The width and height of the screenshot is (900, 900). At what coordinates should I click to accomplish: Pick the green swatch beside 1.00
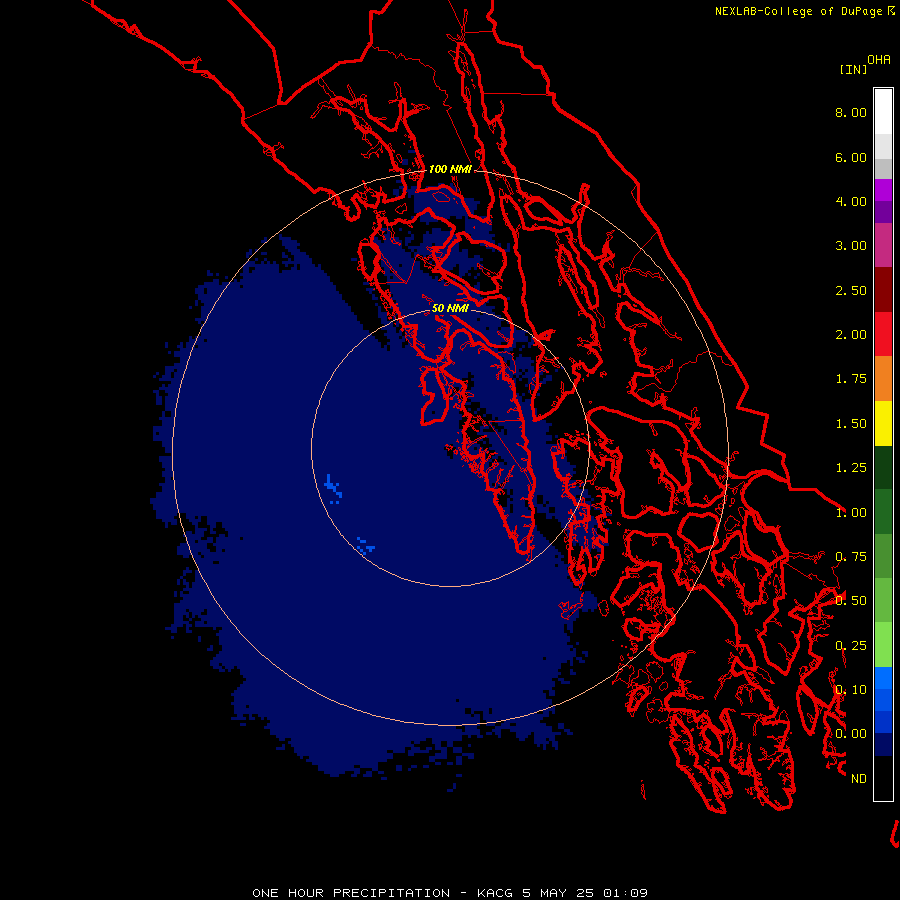[883, 512]
